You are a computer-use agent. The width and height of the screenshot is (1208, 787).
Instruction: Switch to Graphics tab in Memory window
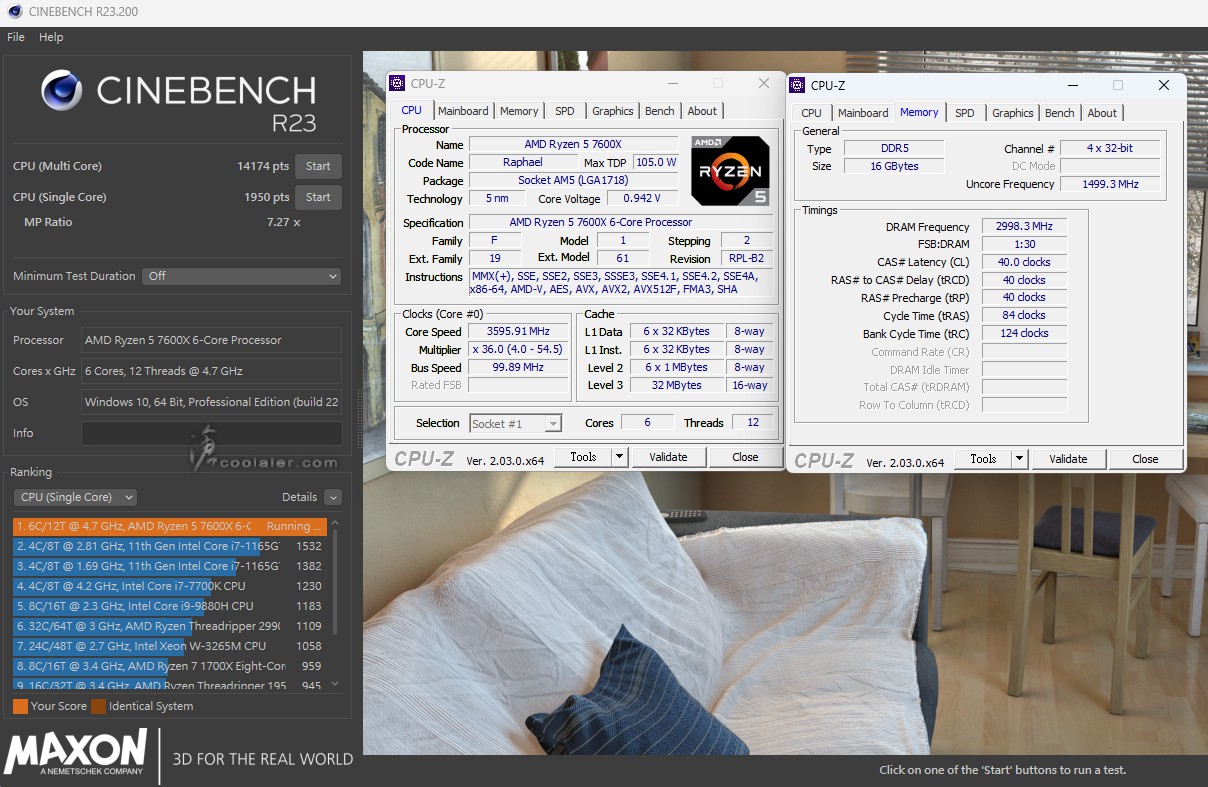1013,113
